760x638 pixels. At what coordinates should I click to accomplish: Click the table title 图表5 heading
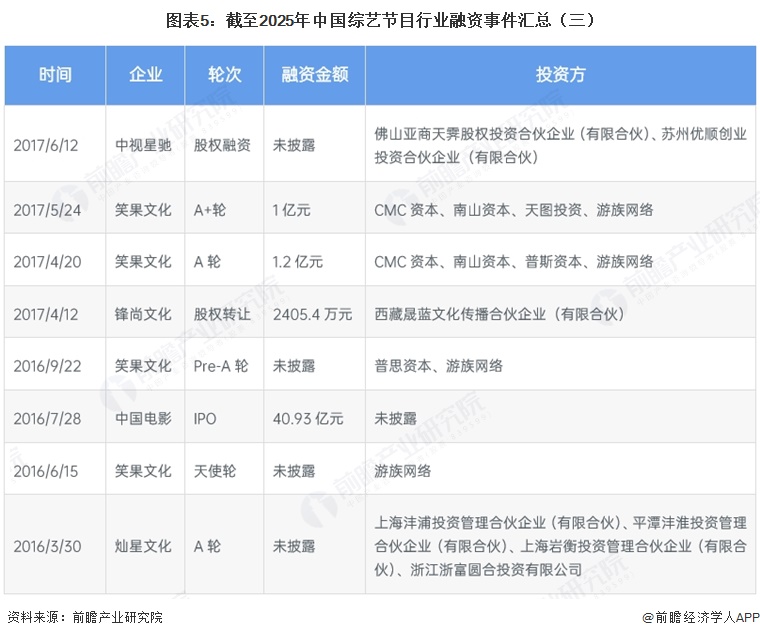[x=380, y=20]
